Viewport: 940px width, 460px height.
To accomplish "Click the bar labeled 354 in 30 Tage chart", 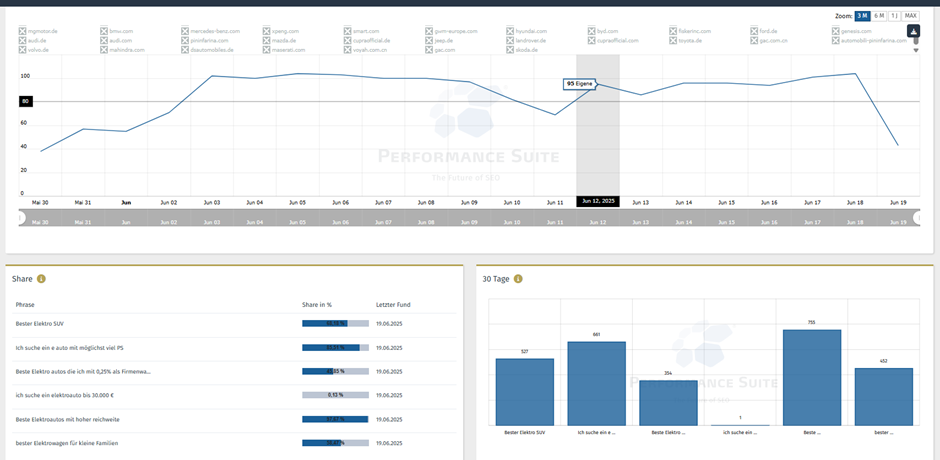I will pyautogui.click(x=668, y=403).
